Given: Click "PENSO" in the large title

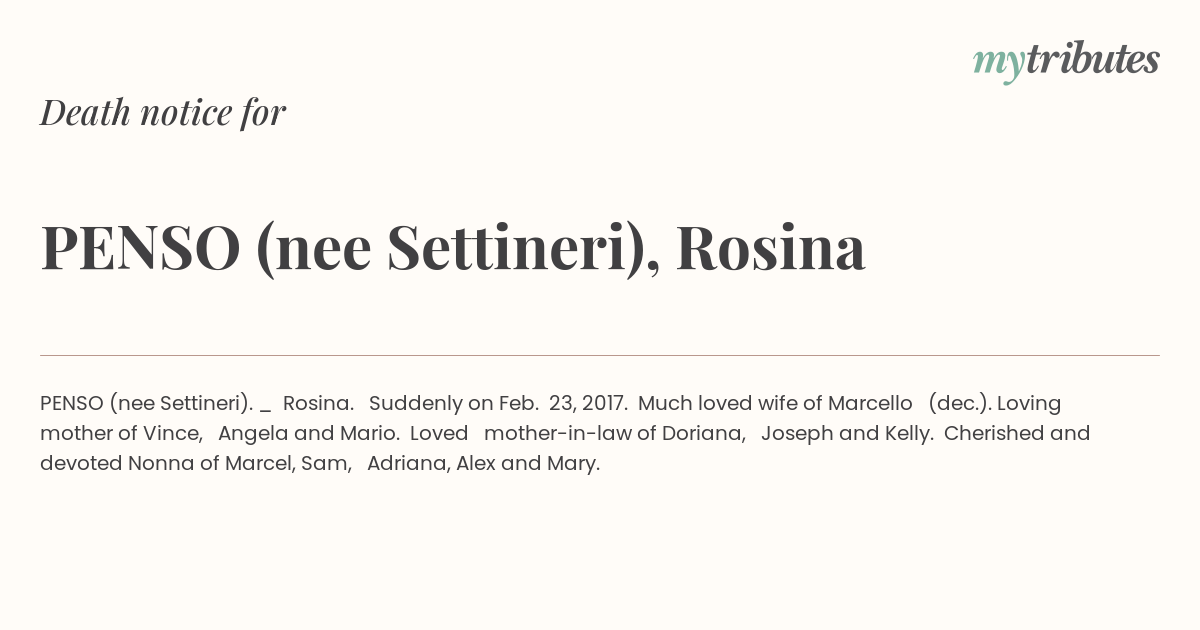Looking at the screenshot, I should (140, 248).
